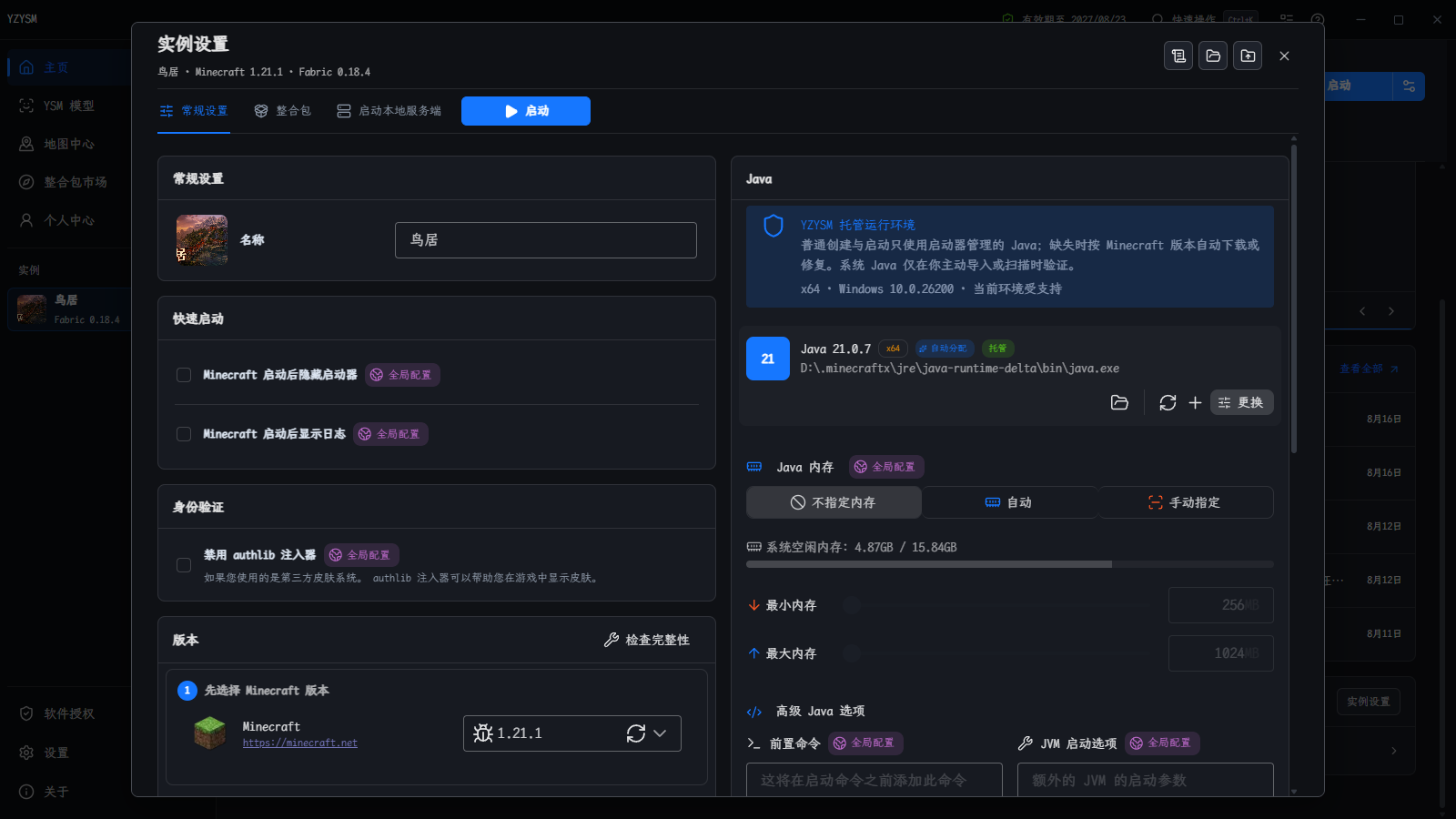Toggle 全局配置 badge beside authlib 注入器
The image size is (1456, 819).
pos(361,555)
